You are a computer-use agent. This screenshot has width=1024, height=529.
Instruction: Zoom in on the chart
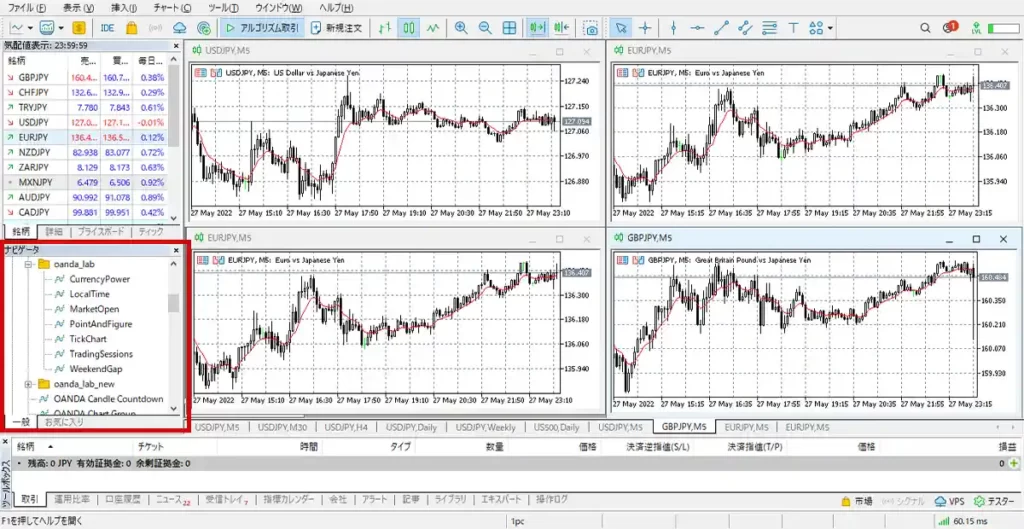(461, 28)
